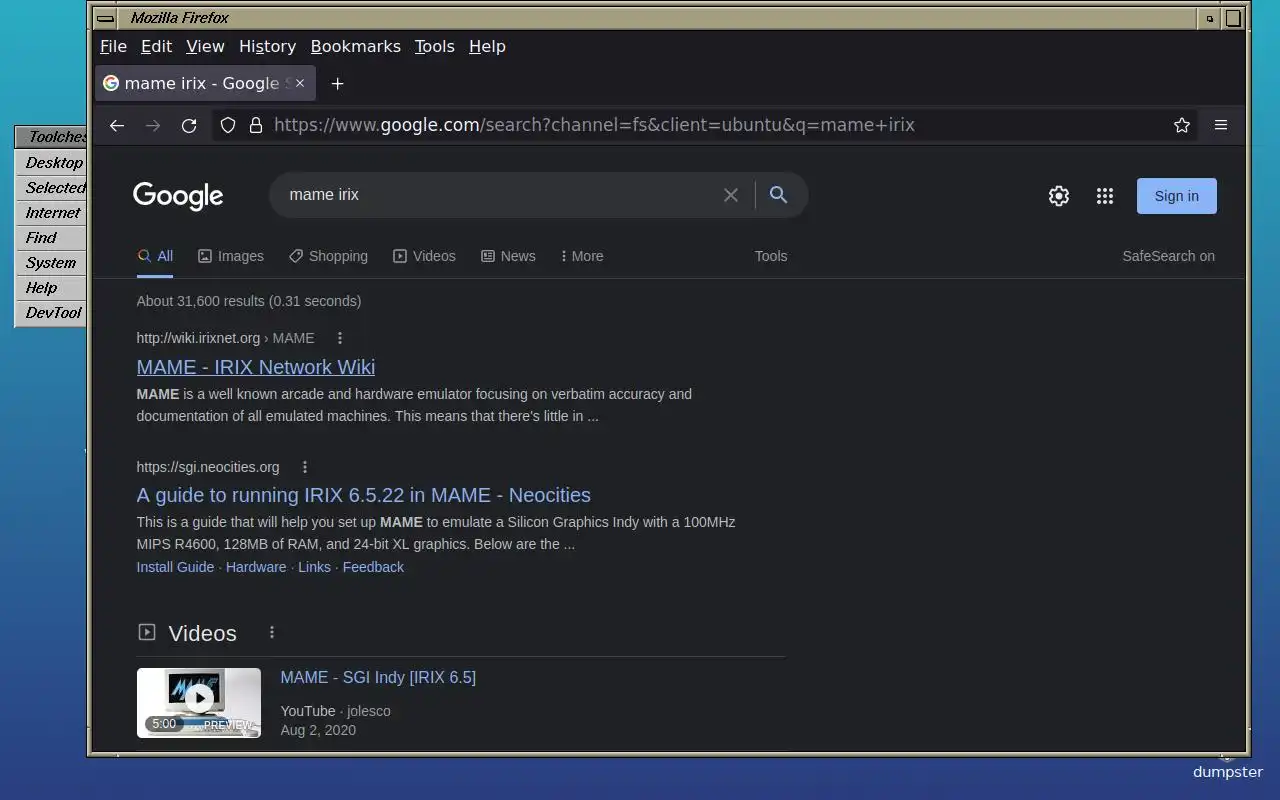Screen dimensions: 1280x800
Task: Select the All results tab
Action: 155,256
